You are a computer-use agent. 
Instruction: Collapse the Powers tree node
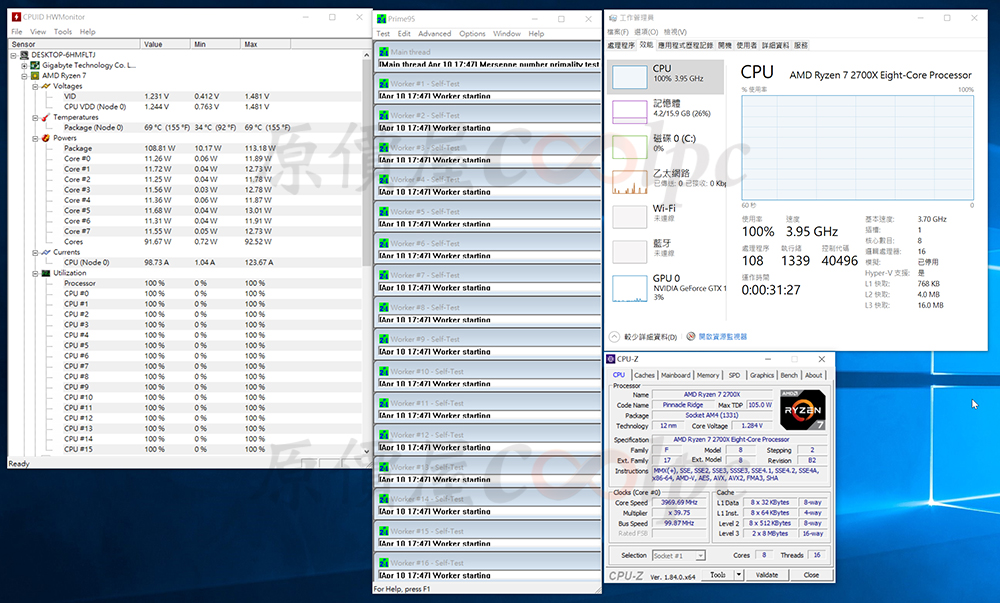[35, 138]
